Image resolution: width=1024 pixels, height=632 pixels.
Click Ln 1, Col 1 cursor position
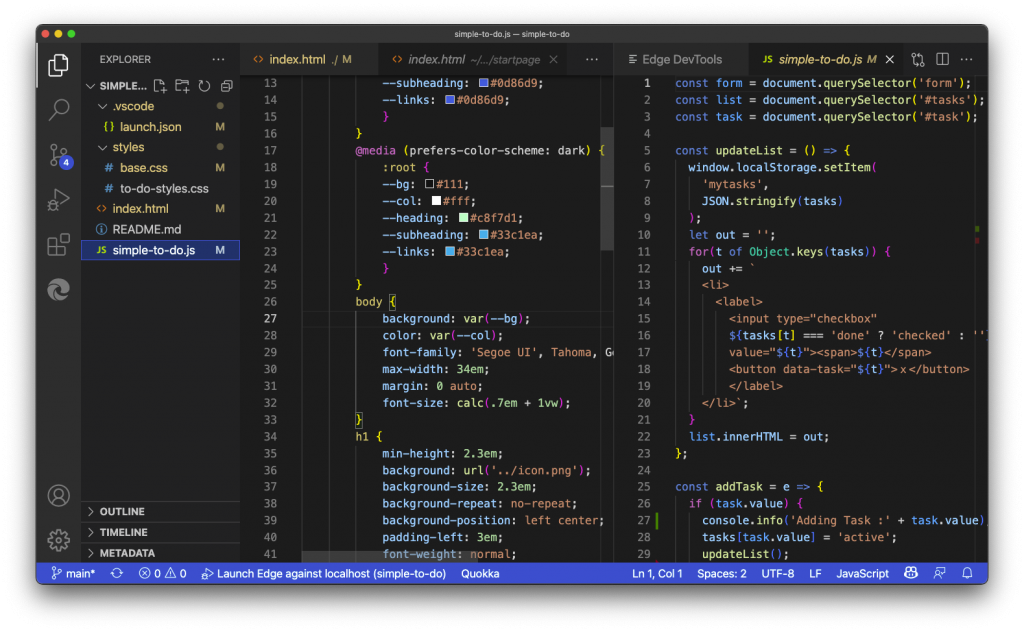pos(656,573)
